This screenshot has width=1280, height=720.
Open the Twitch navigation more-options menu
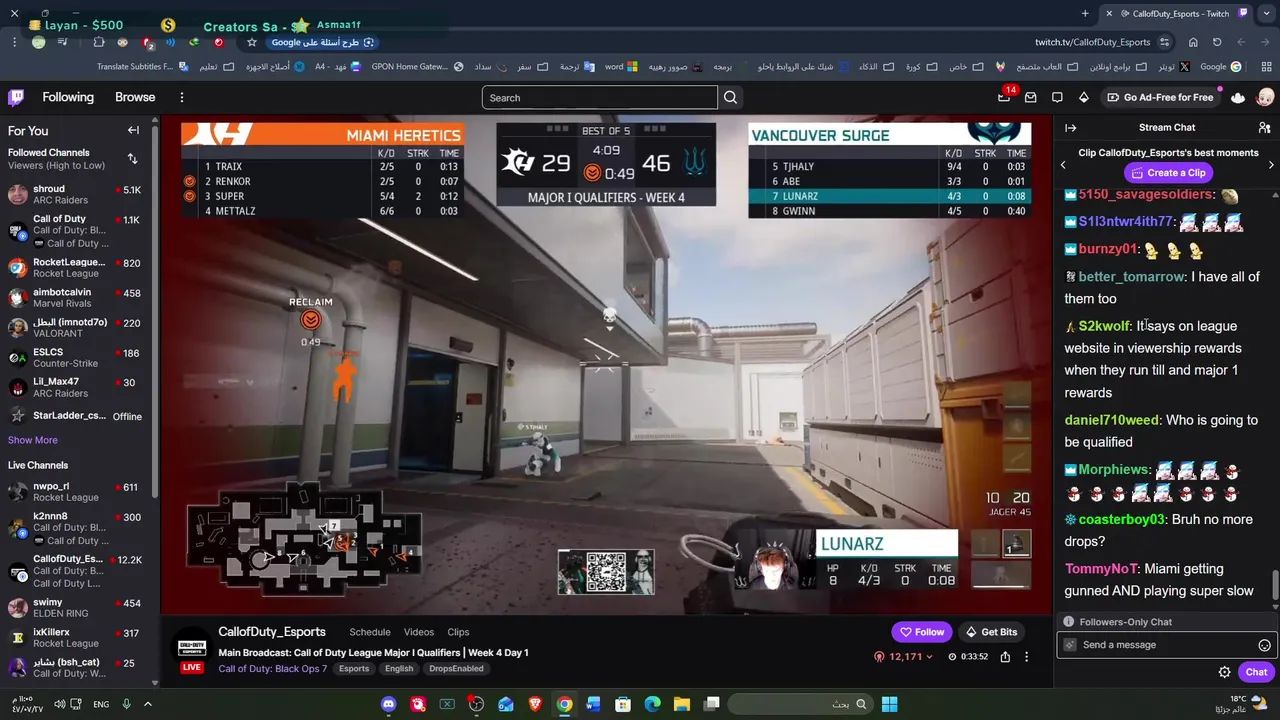pyautogui.click(x=182, y=97)
